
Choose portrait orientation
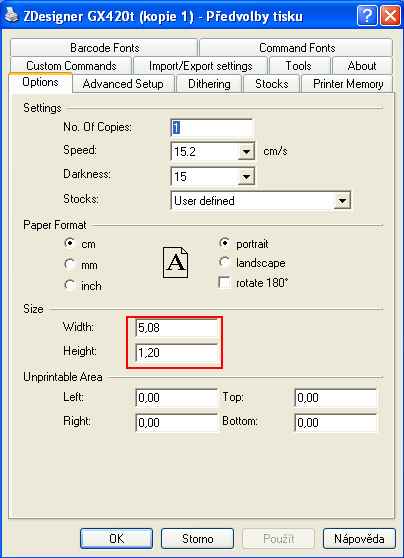coord(225,243)
